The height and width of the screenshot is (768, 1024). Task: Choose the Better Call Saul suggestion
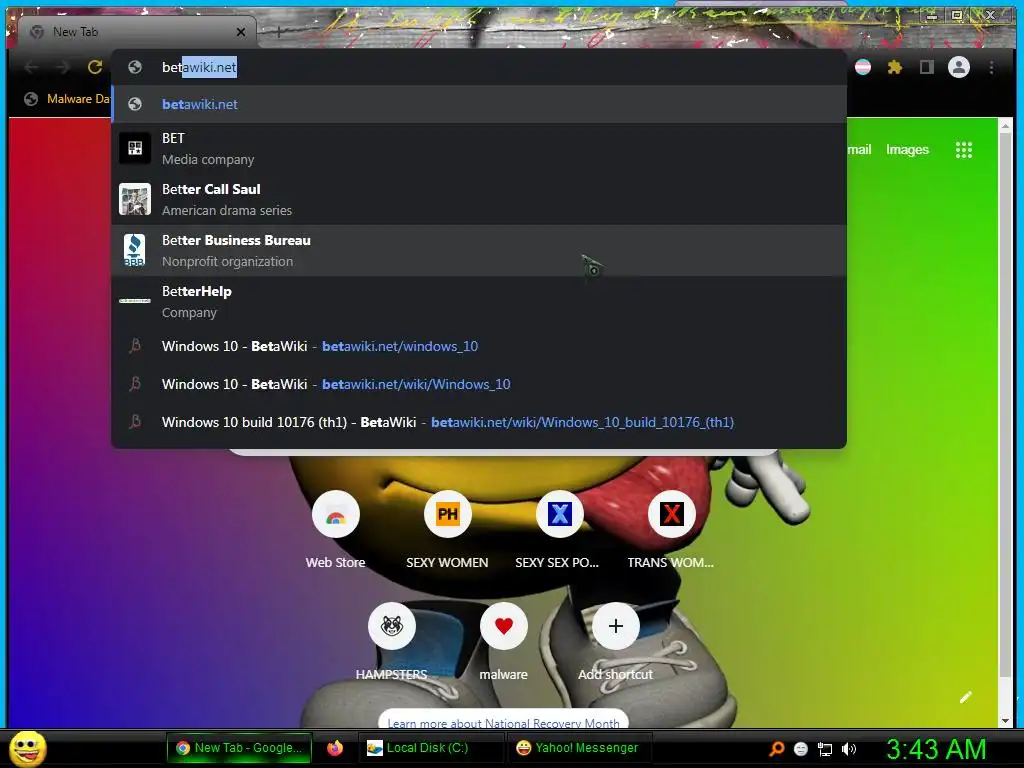coord(479,199)
